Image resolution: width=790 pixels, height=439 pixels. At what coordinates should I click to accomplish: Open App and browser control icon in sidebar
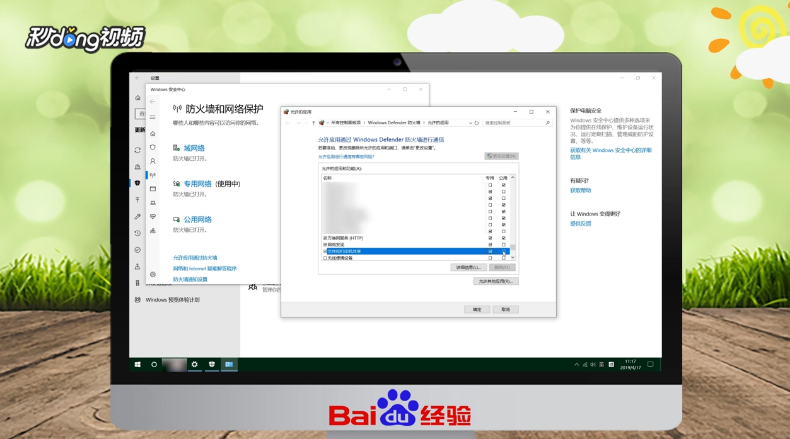click(153, 189)
